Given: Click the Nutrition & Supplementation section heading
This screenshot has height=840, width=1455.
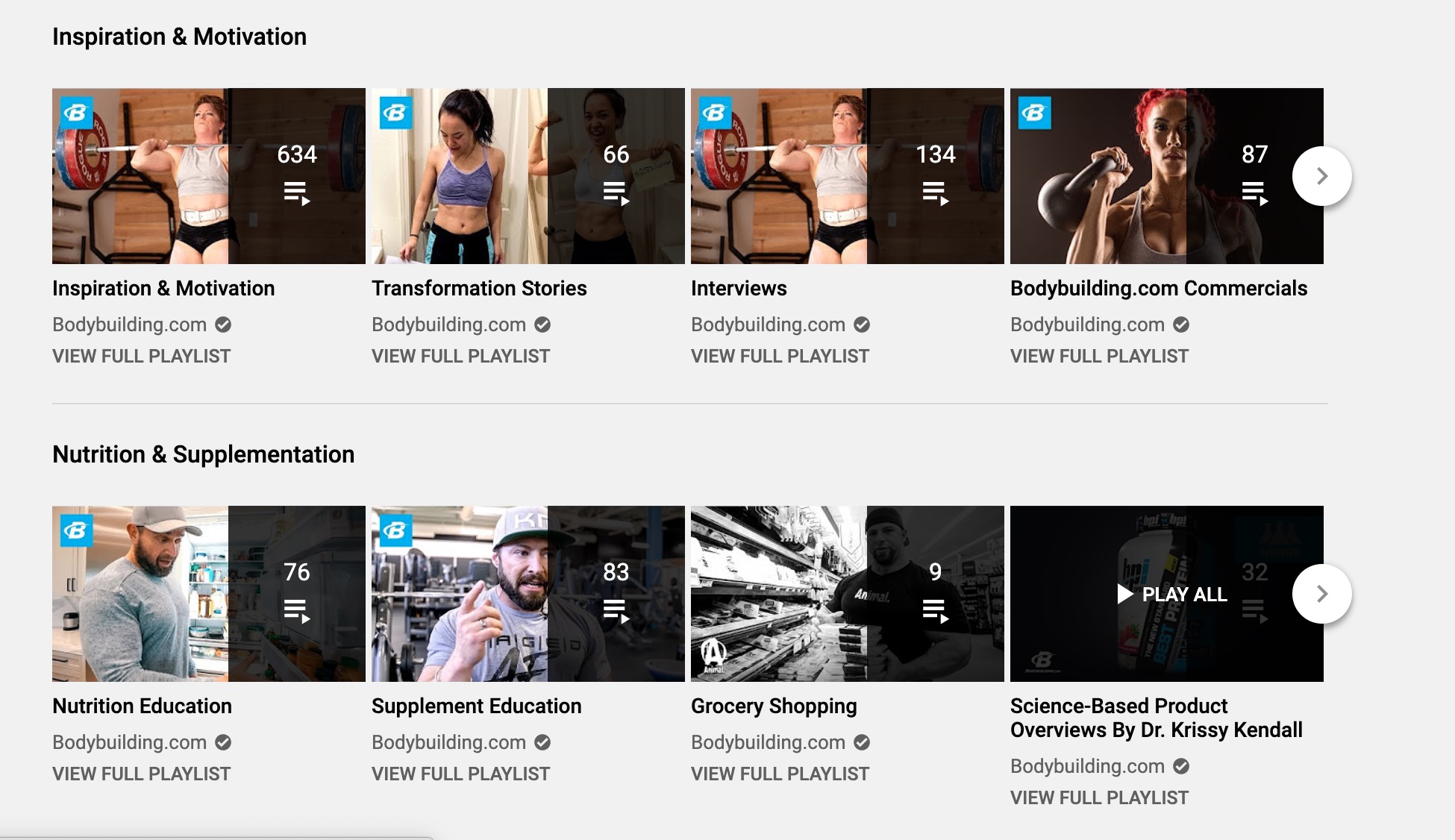Looking at the screenshot, I should pyautogui.click(x=203, y=454).
